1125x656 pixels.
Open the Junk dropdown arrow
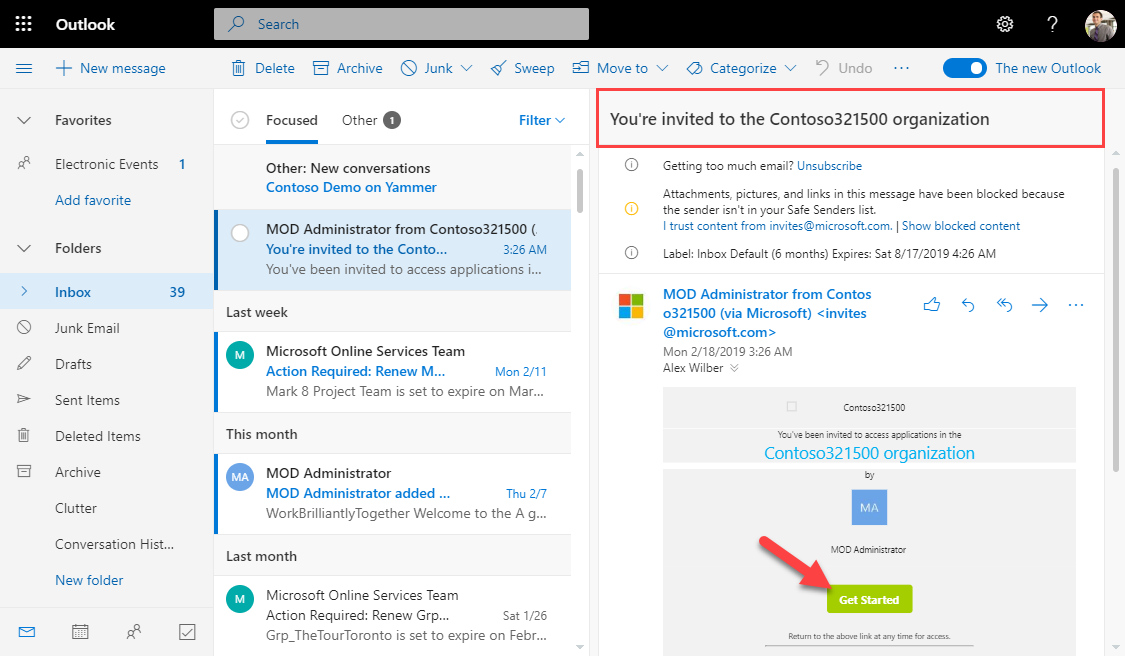point(466,68)
